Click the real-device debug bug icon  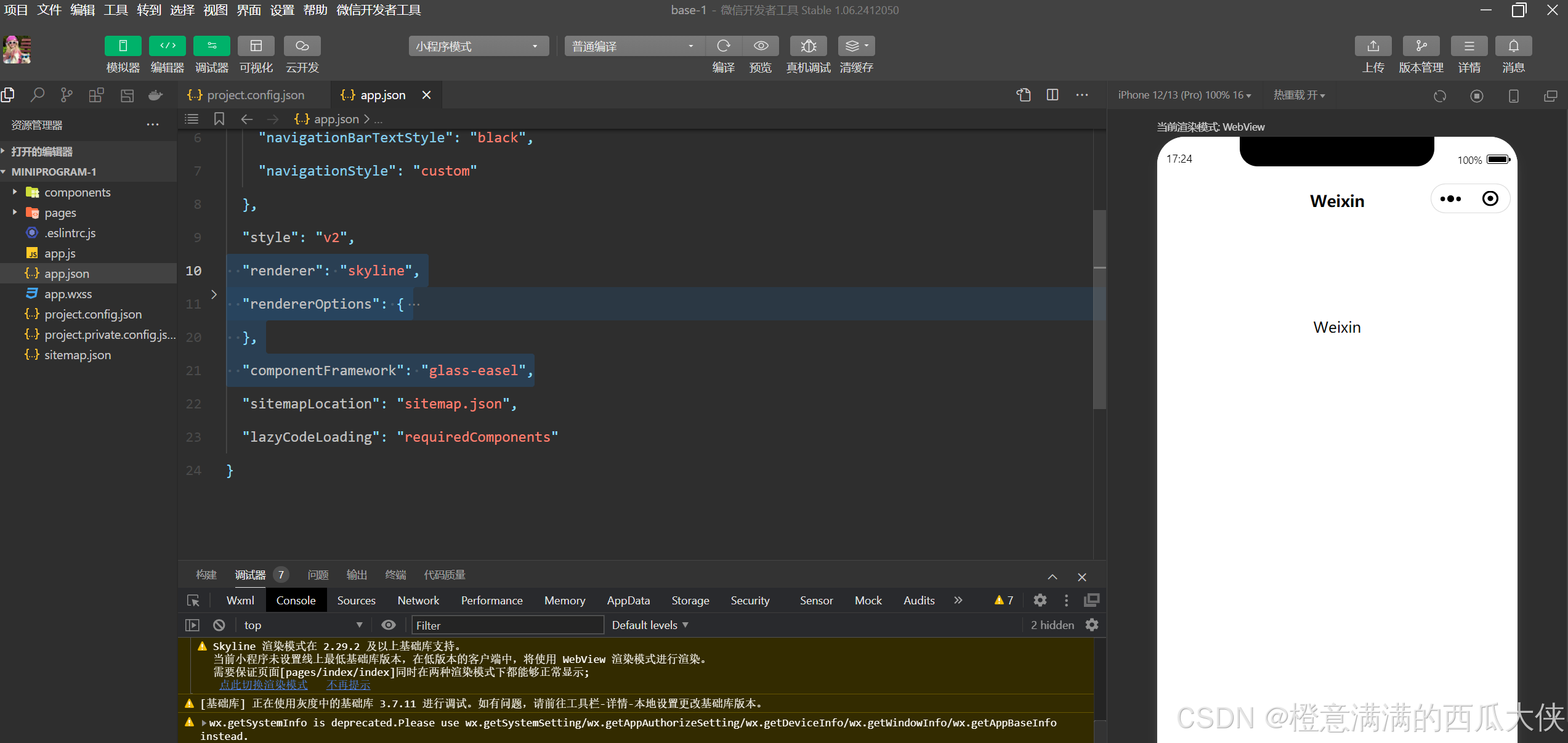click(x=808, y=46)
